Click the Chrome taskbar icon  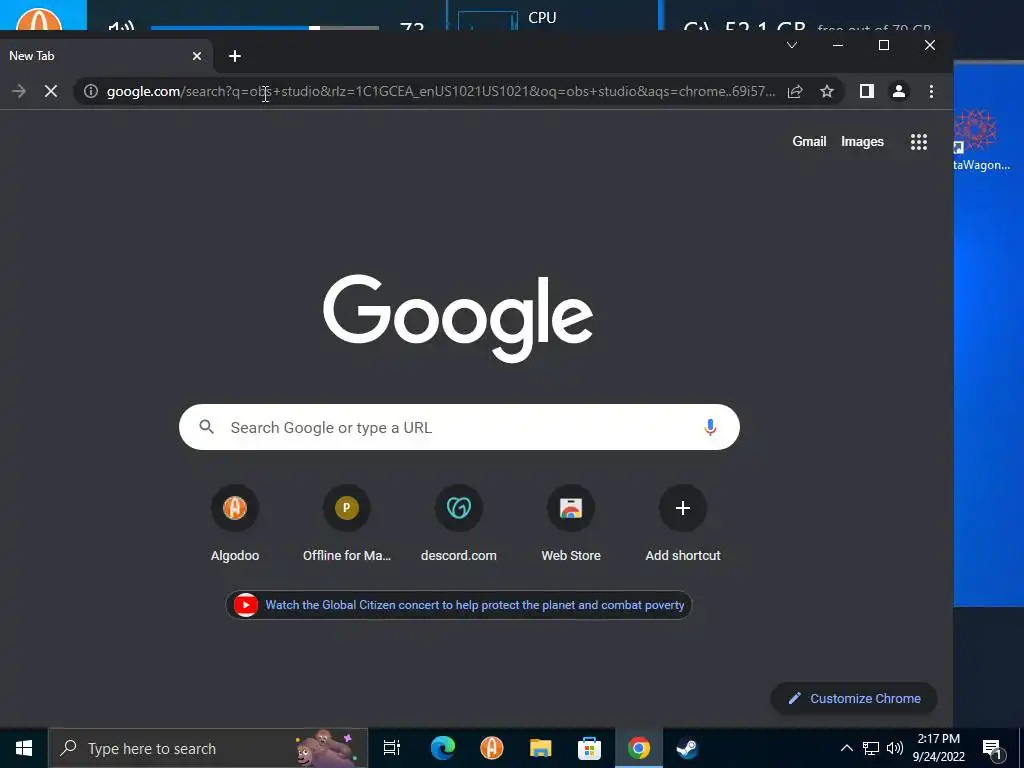click(639, 748)
